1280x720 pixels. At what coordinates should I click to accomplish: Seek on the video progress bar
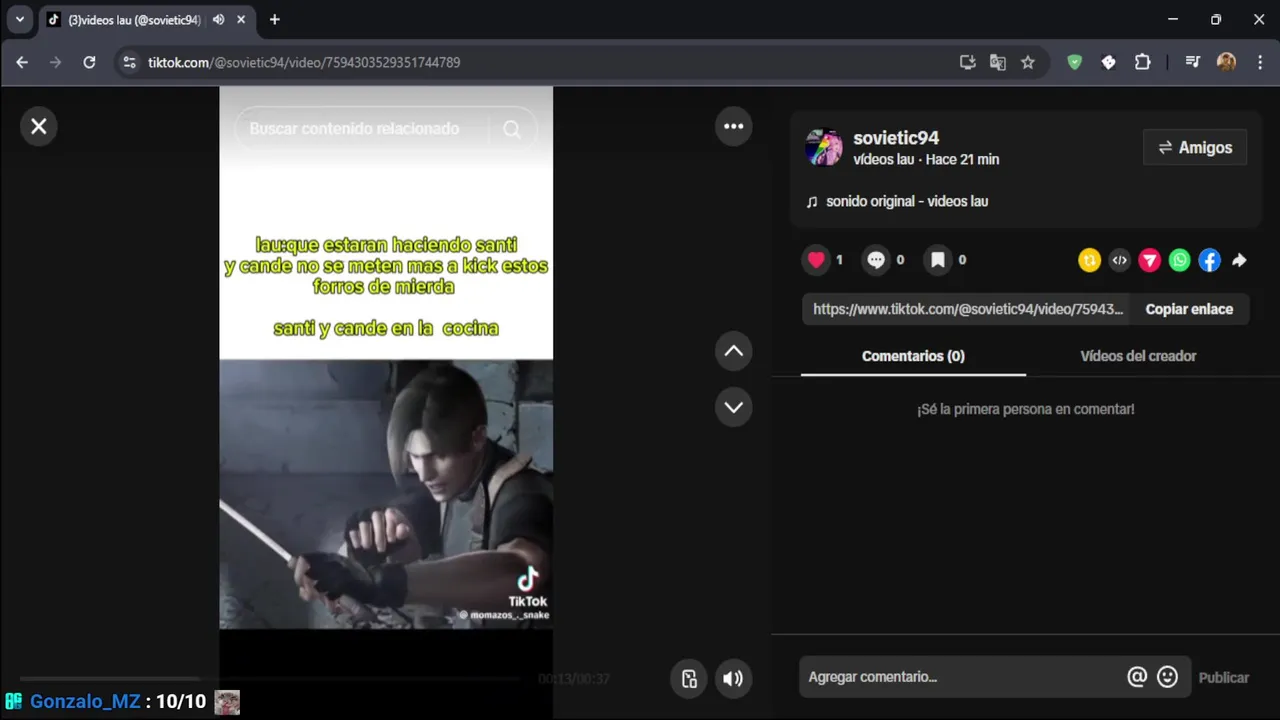point(270,678)
